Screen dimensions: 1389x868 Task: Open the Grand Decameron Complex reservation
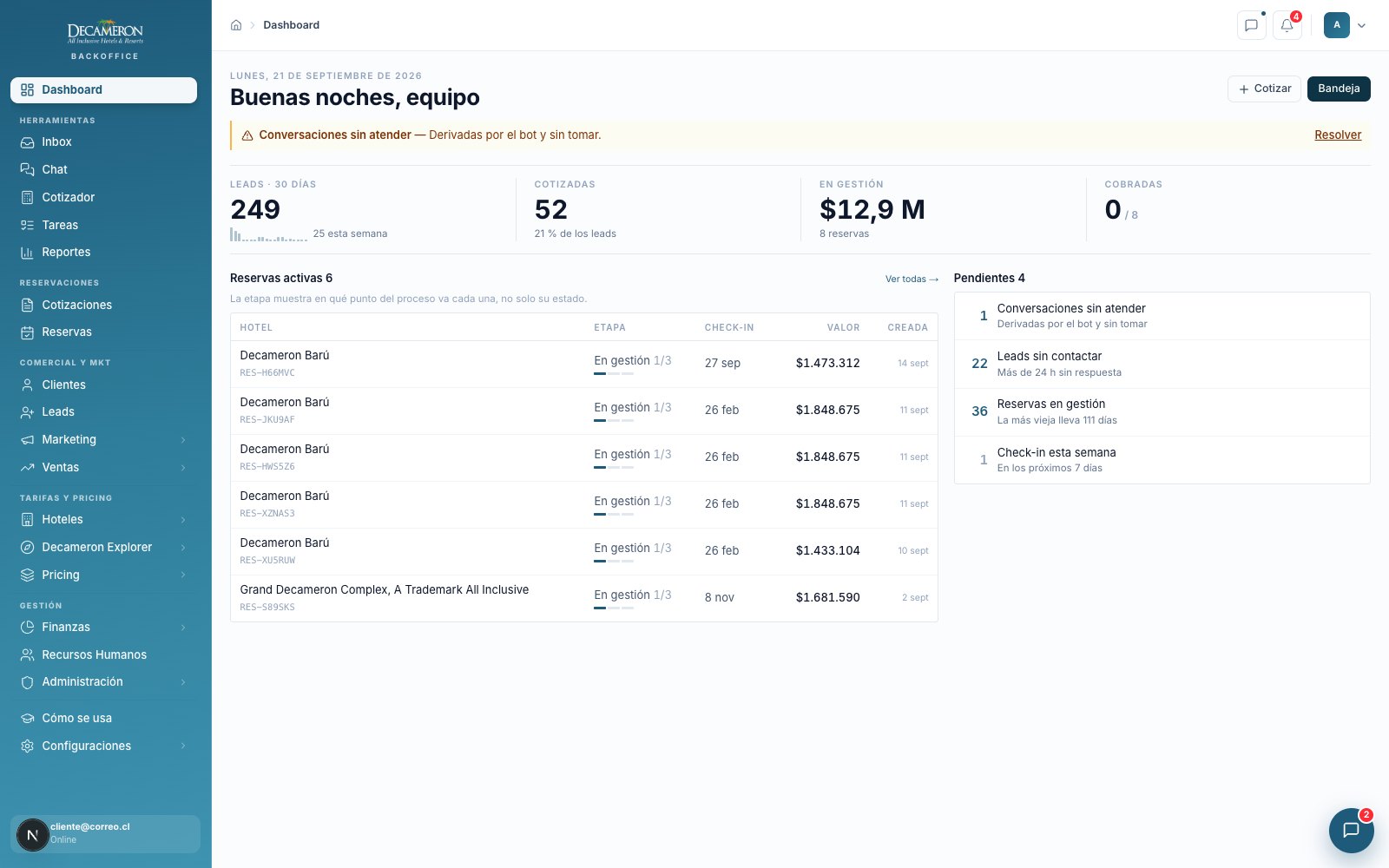[583, 598]
